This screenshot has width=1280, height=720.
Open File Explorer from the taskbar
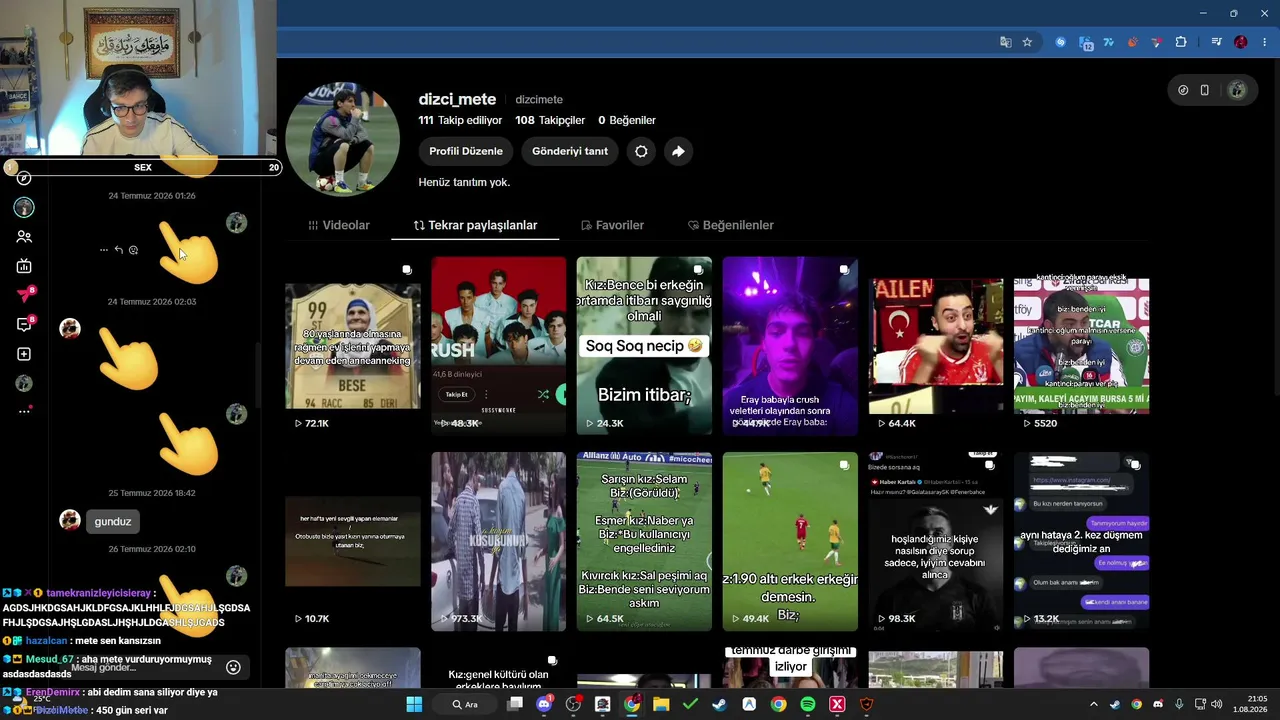click(661, 704)
